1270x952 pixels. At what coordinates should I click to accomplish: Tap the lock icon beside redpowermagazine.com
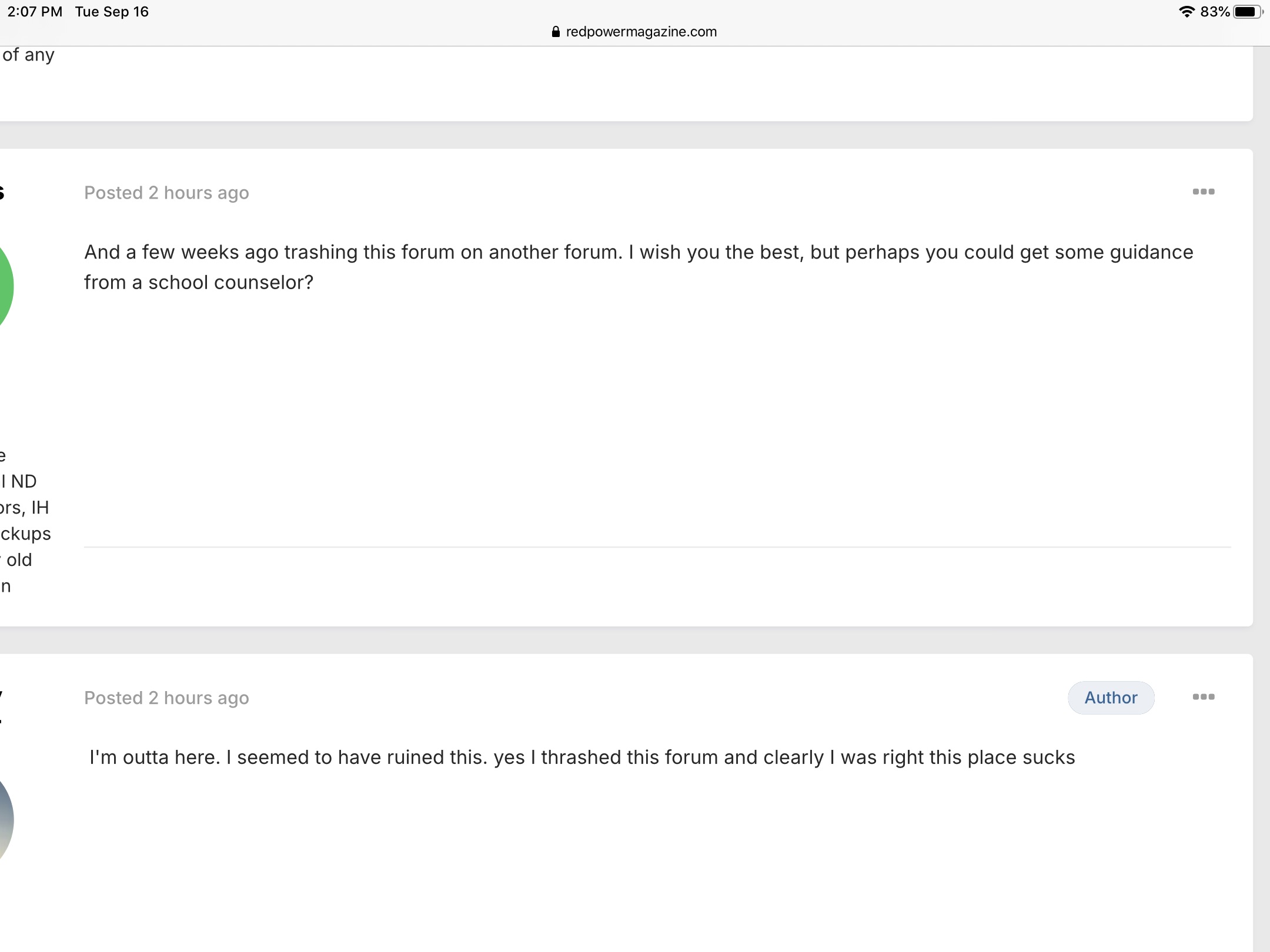[x=556, y=32]
